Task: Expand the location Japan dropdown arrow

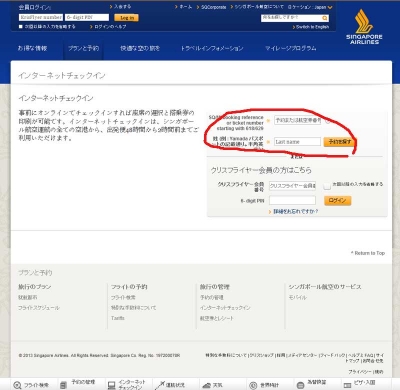Action: (330, 7)
